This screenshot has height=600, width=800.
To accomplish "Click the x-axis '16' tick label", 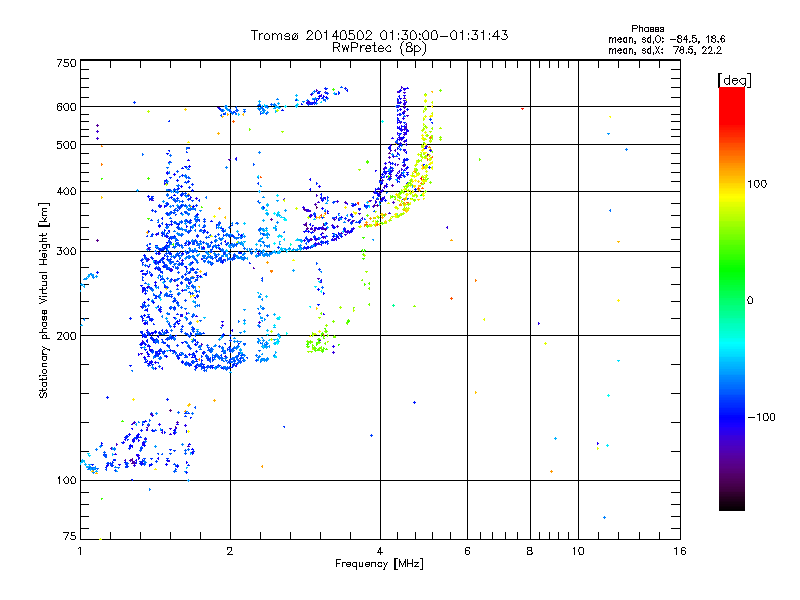I will (680, 551).
